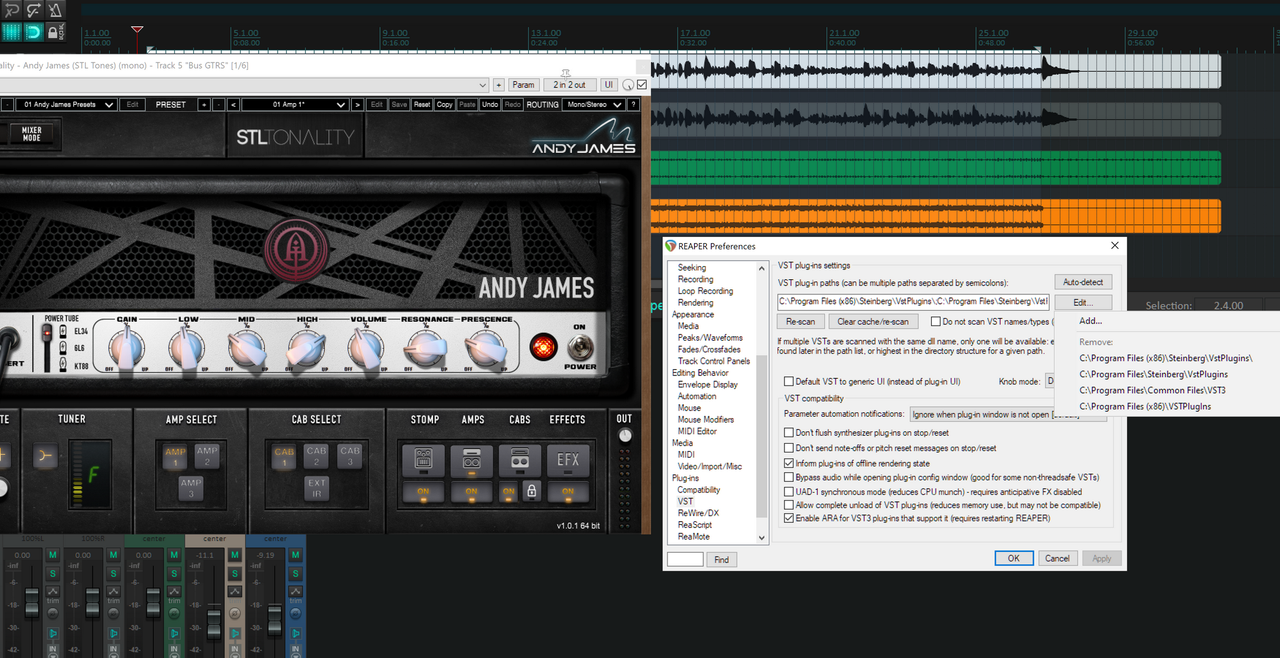Click the Gain knob on amp
The height and width of the screenshot is (658, 1280).
tap(126, 349)
